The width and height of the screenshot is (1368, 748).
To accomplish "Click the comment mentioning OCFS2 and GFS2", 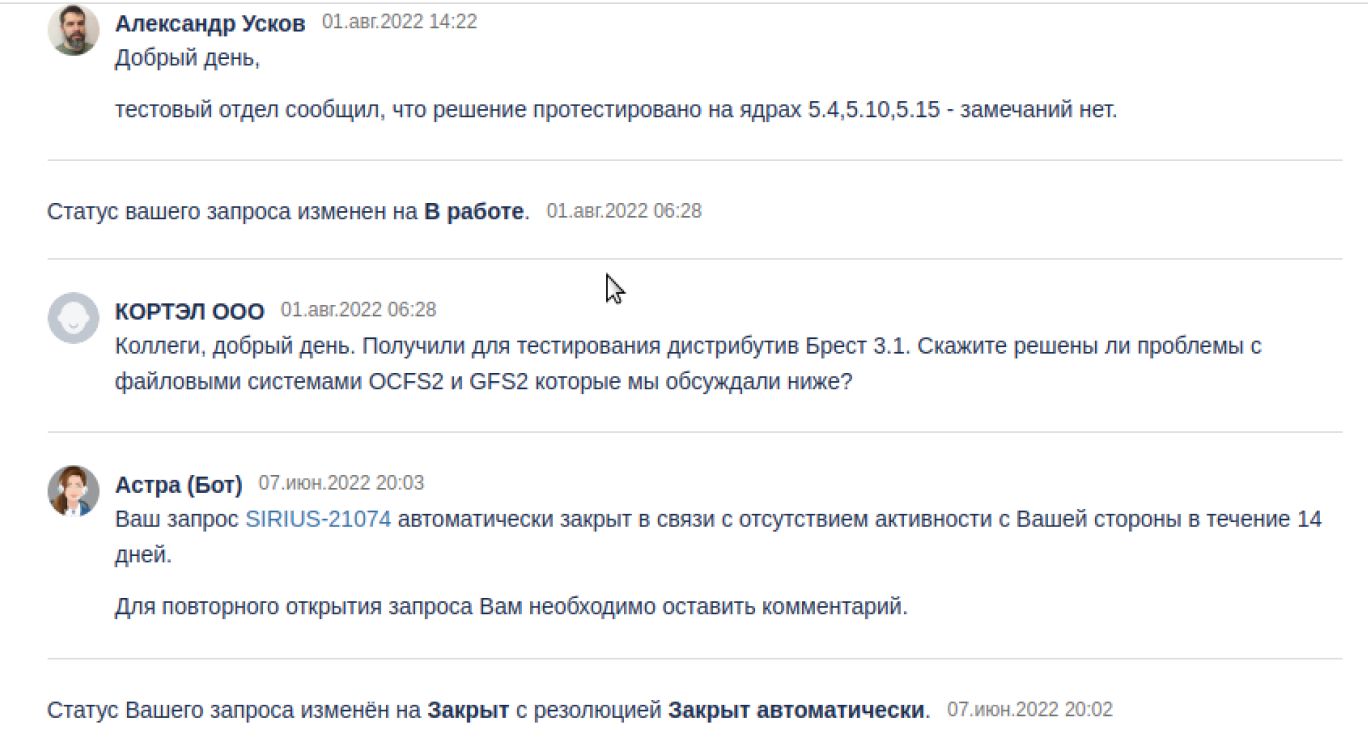I will pos(687,364).
